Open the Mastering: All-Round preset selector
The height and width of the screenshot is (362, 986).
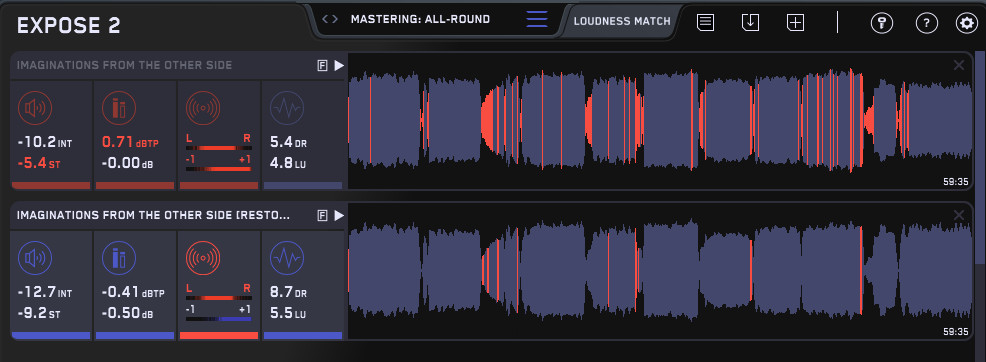pyautogui.click(x=420, y=19)
